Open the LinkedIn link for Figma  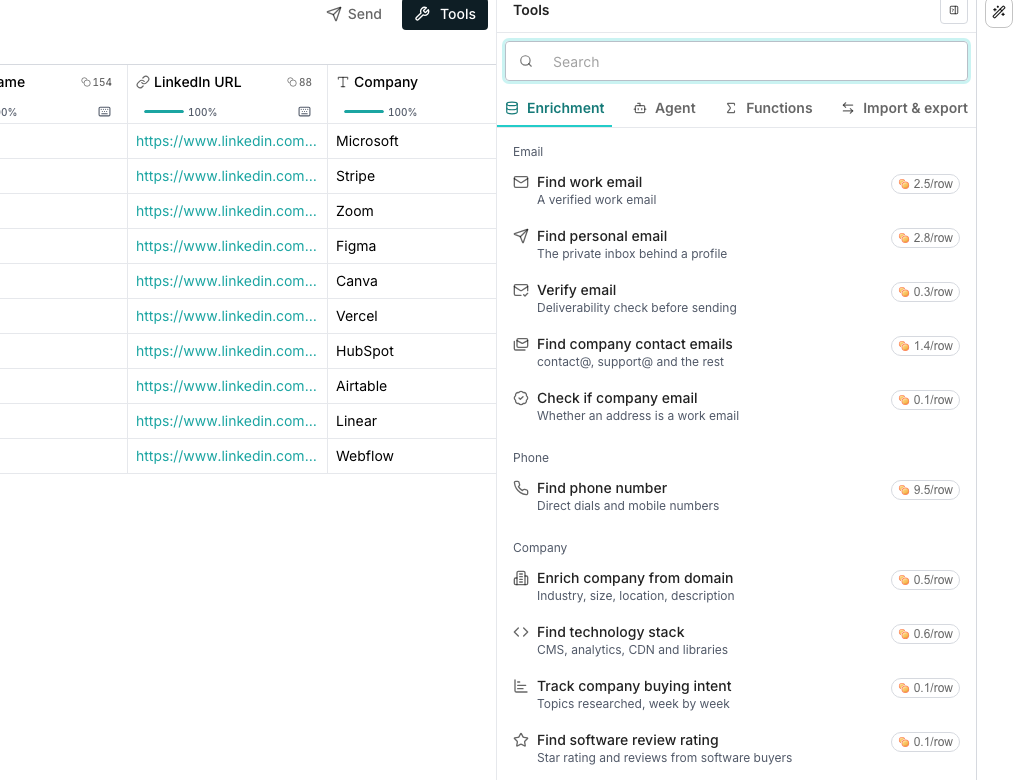pyautogui.click(x=226, y=247)
